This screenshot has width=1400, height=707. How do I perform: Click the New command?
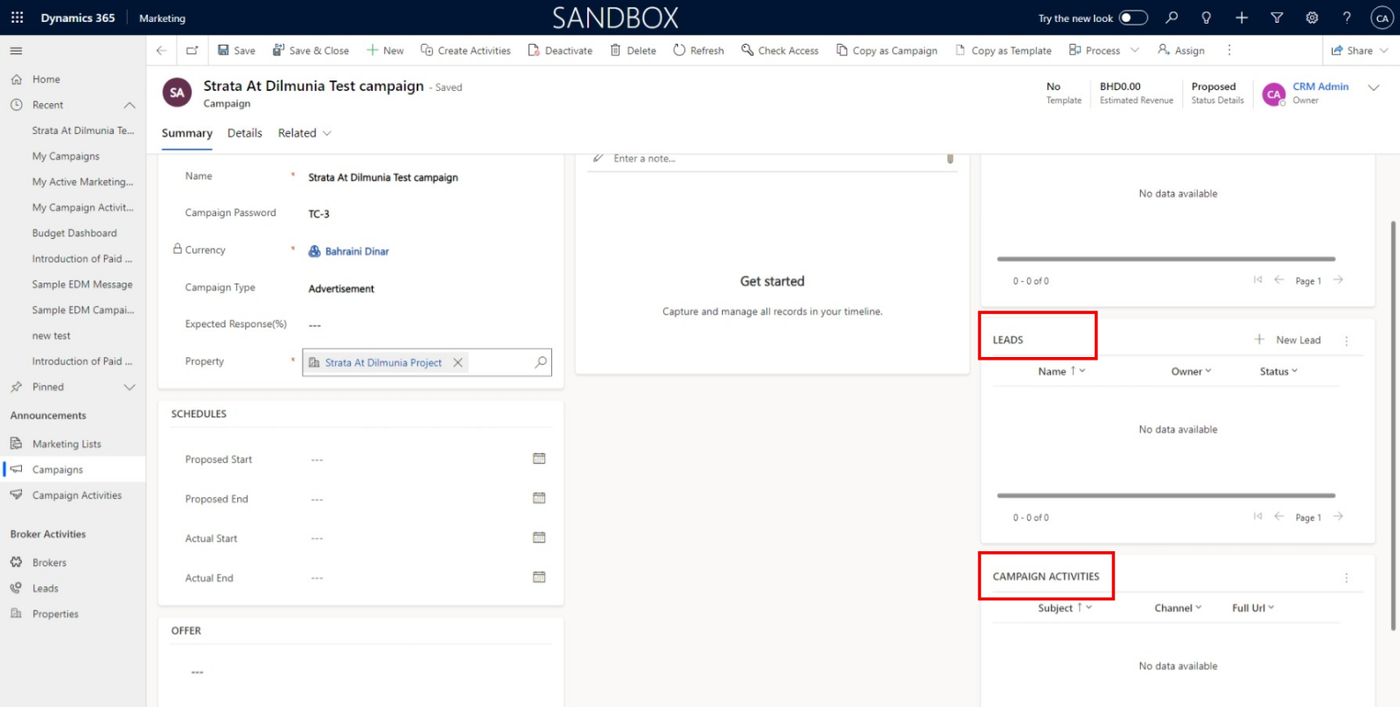(x=385, y=50)
